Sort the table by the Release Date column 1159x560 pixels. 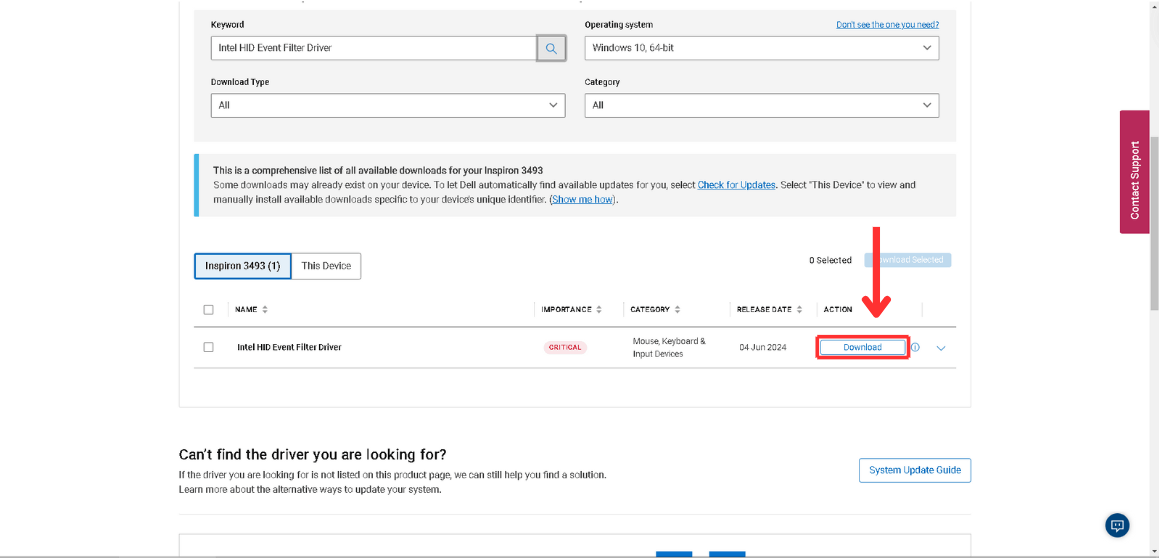[799, 310]
